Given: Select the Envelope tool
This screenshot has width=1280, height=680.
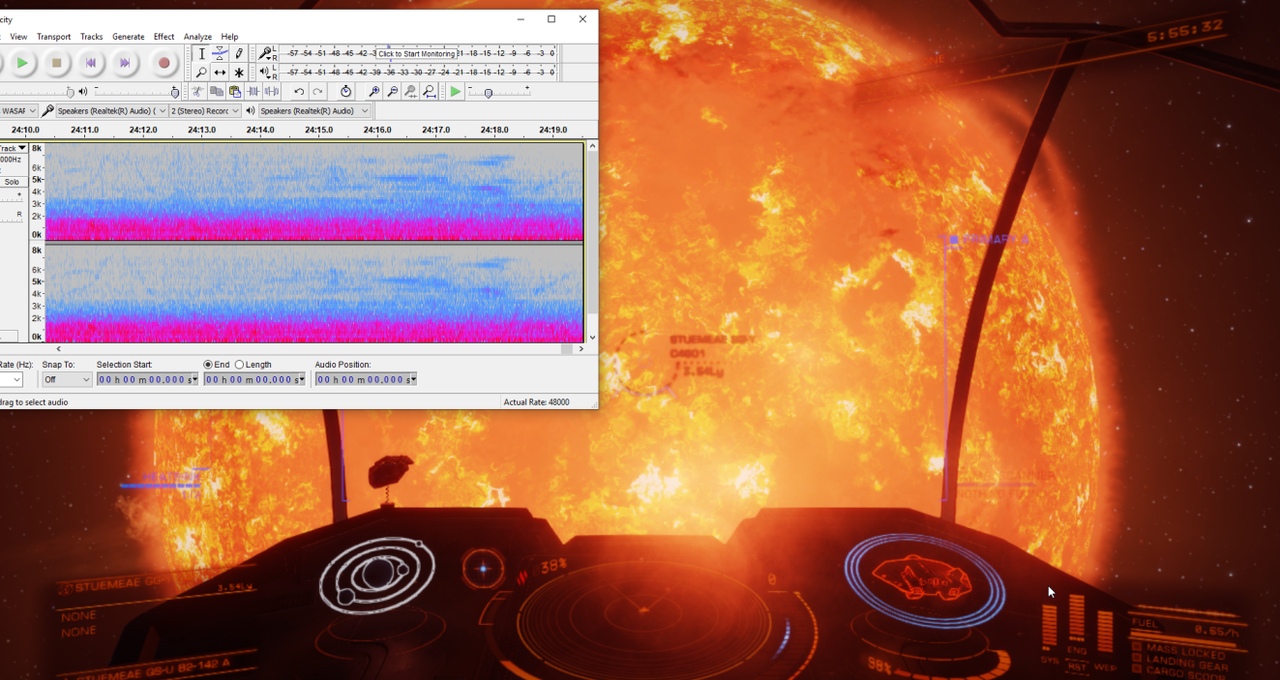Looking at the screenshot, I should pos(220,53).
